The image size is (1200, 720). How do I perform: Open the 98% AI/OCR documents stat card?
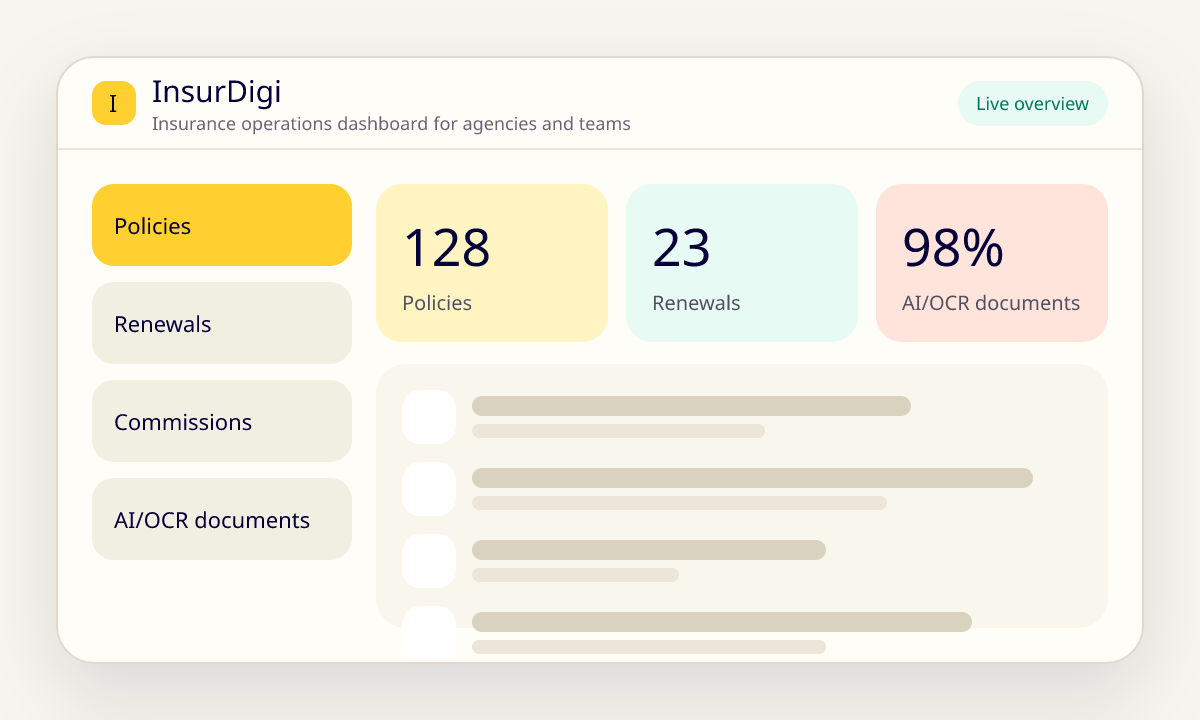point(992,263)
